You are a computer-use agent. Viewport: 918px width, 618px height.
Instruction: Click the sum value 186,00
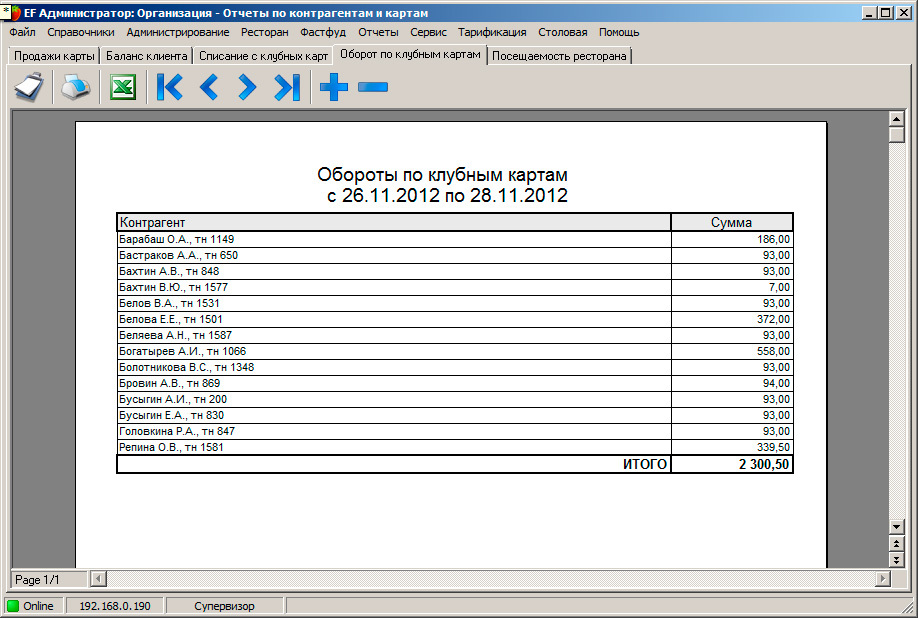click(773, 239)
